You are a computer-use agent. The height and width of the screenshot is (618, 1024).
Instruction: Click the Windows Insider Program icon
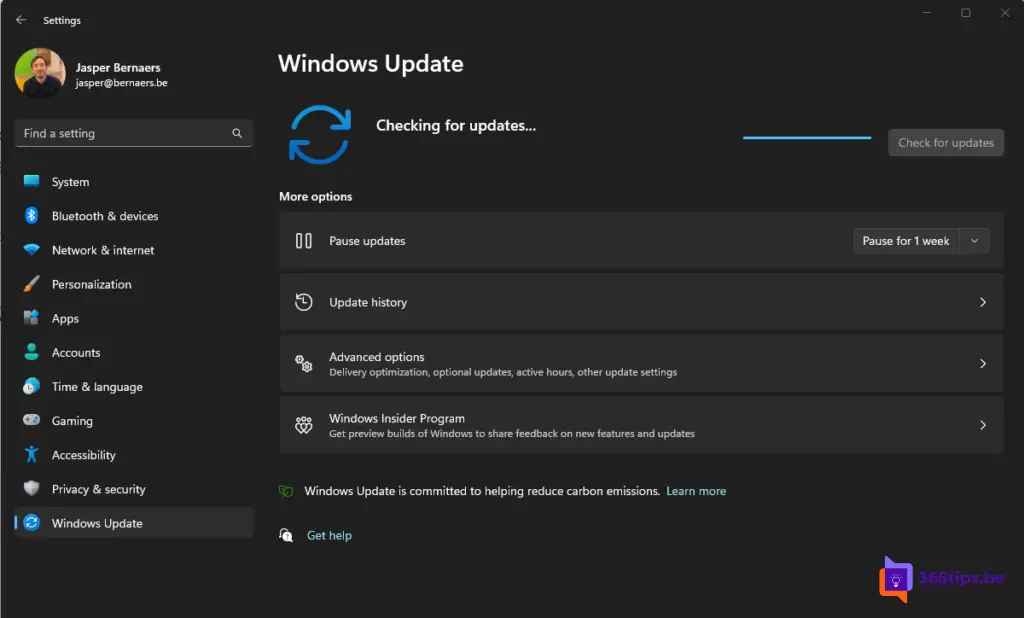pos(304,425)
